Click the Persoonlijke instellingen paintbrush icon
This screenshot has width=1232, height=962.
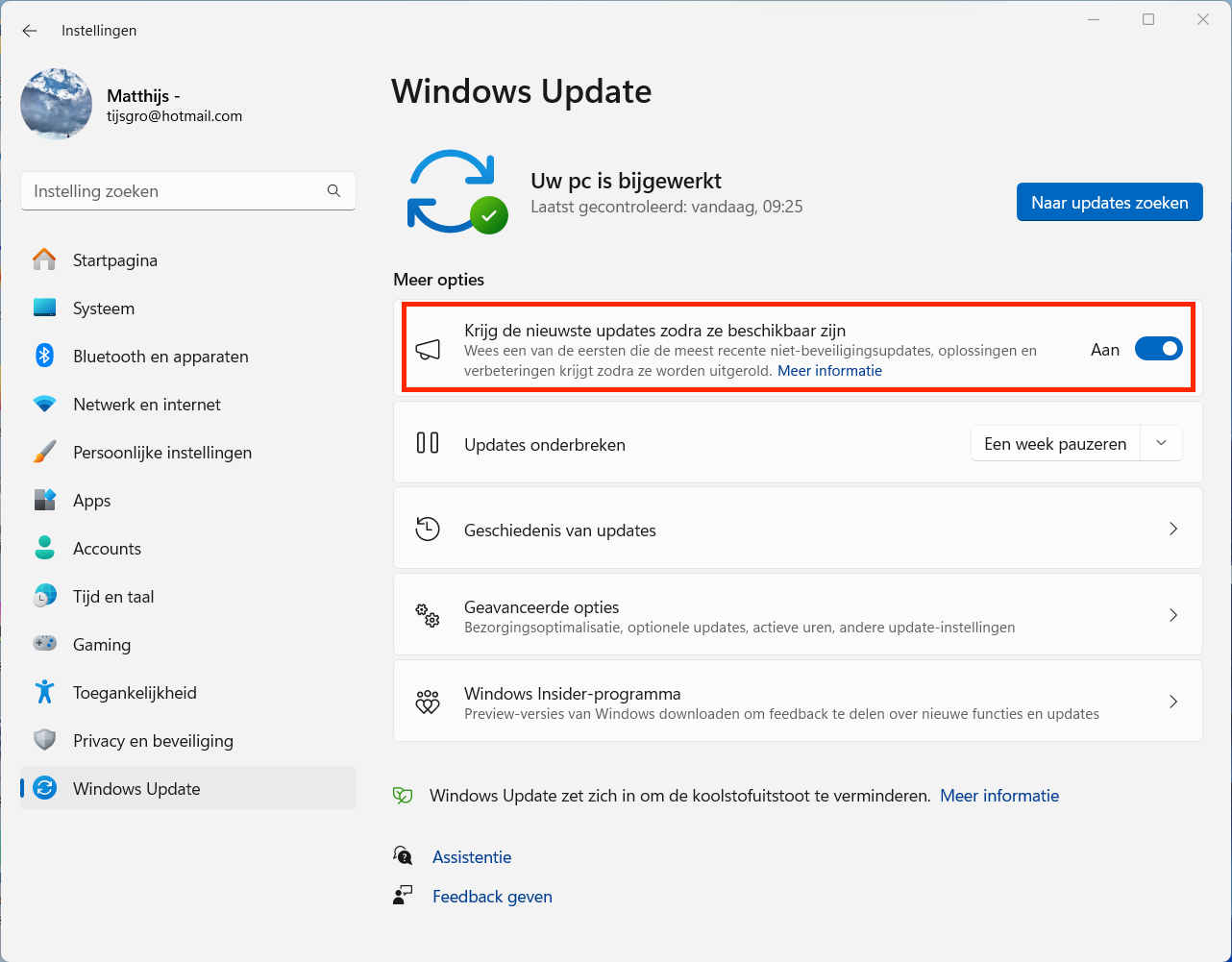(44, 453)
